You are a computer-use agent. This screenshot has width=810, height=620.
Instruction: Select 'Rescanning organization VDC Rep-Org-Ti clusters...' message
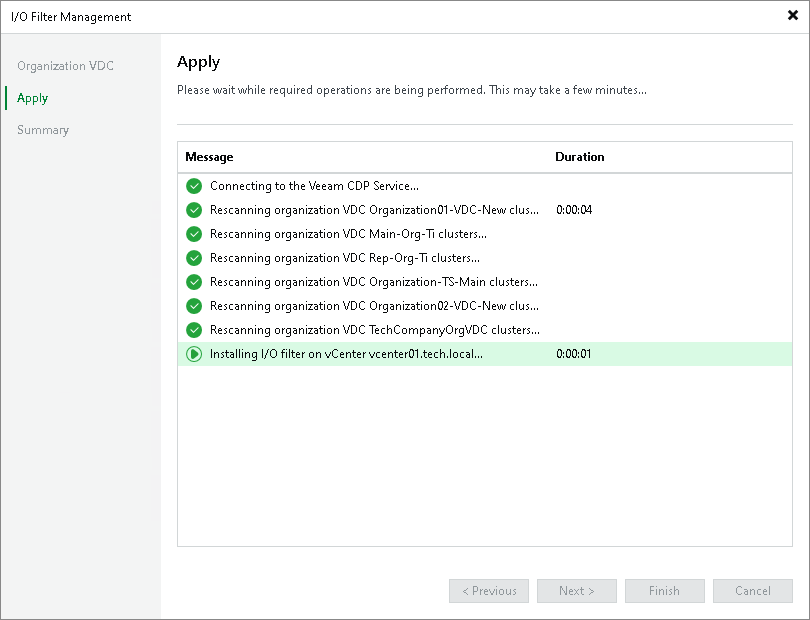[x=345, y=258]
